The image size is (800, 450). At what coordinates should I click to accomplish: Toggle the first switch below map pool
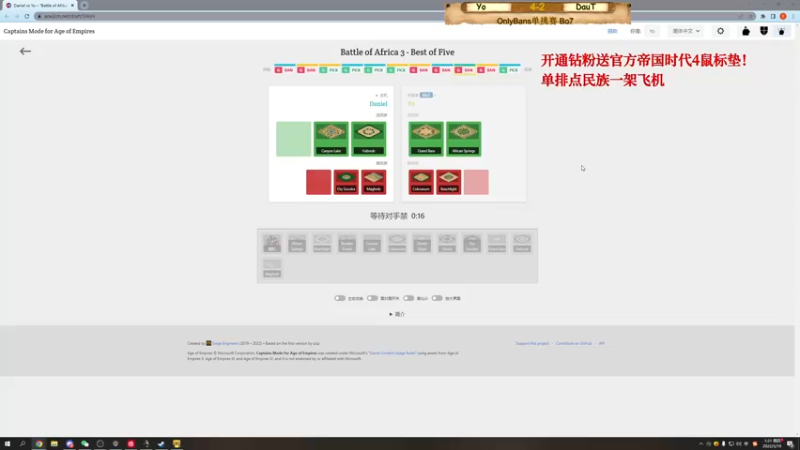(x=340, y=298)
